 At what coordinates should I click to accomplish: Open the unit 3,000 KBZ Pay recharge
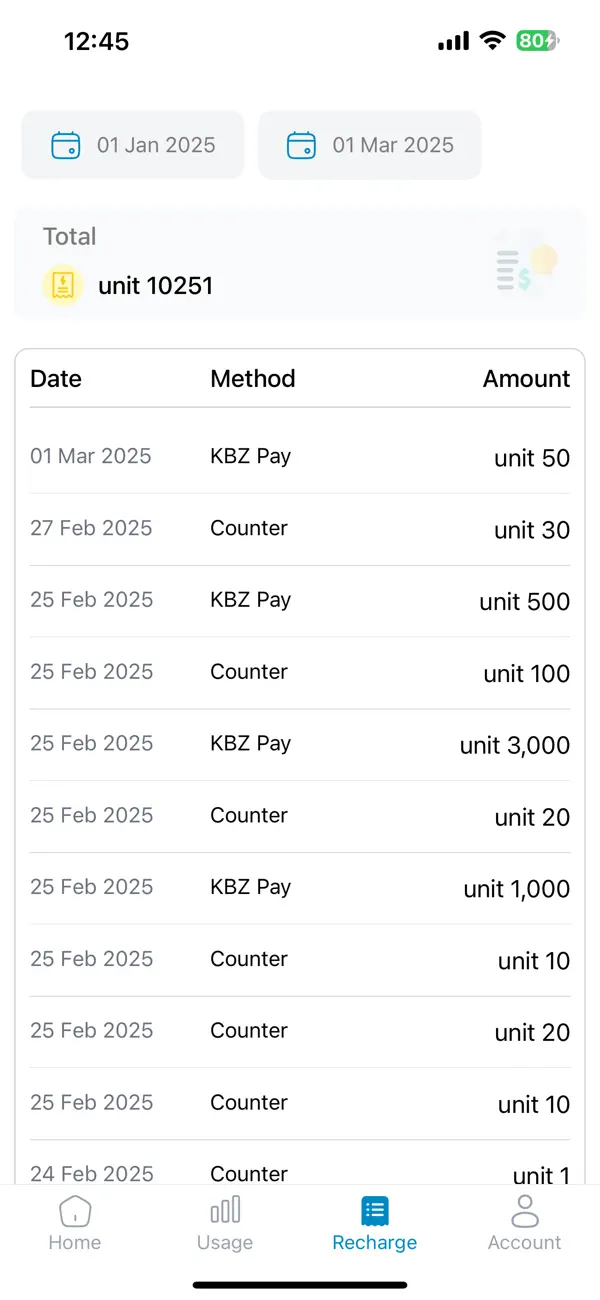tap(300, 744)
